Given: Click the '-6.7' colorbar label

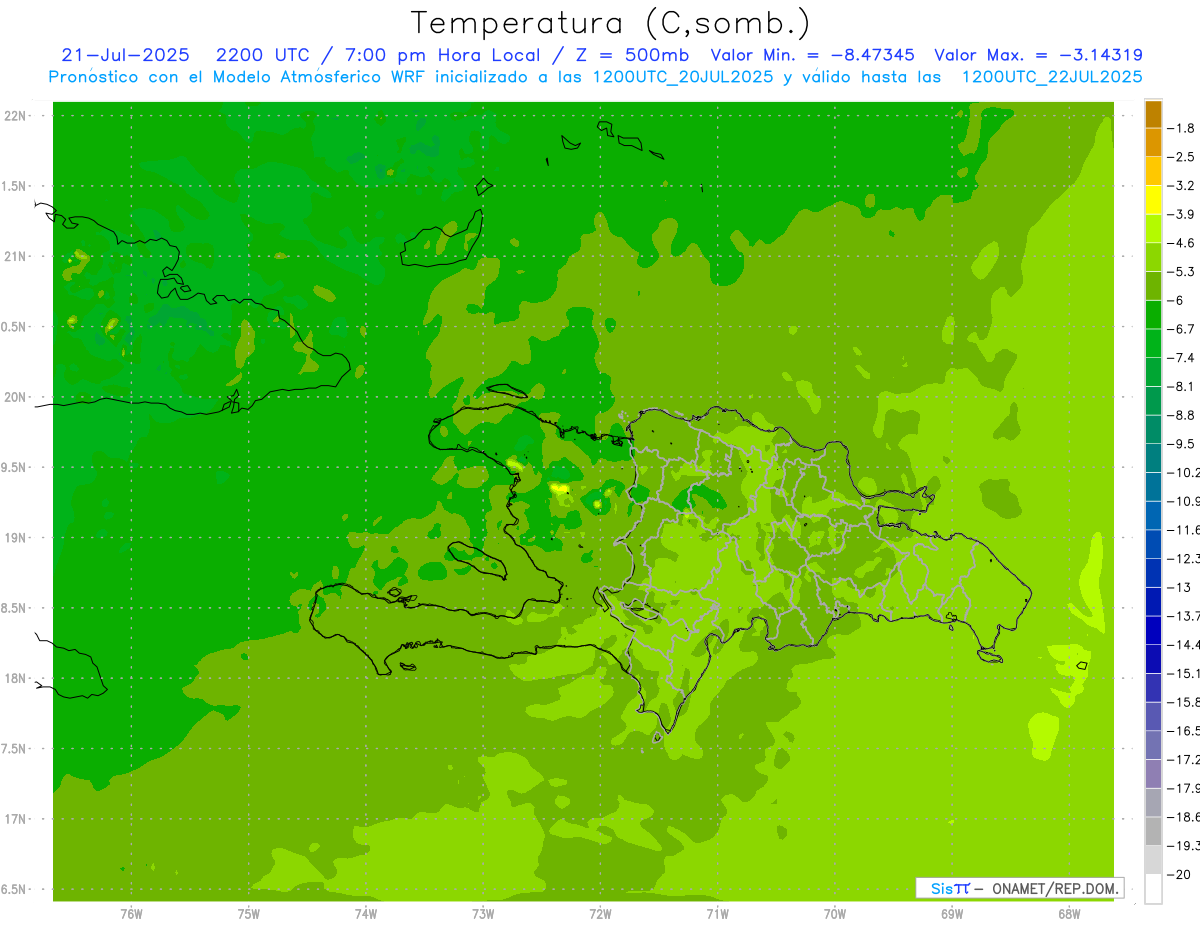Looking at the screenshot, I should (1182, 329).
